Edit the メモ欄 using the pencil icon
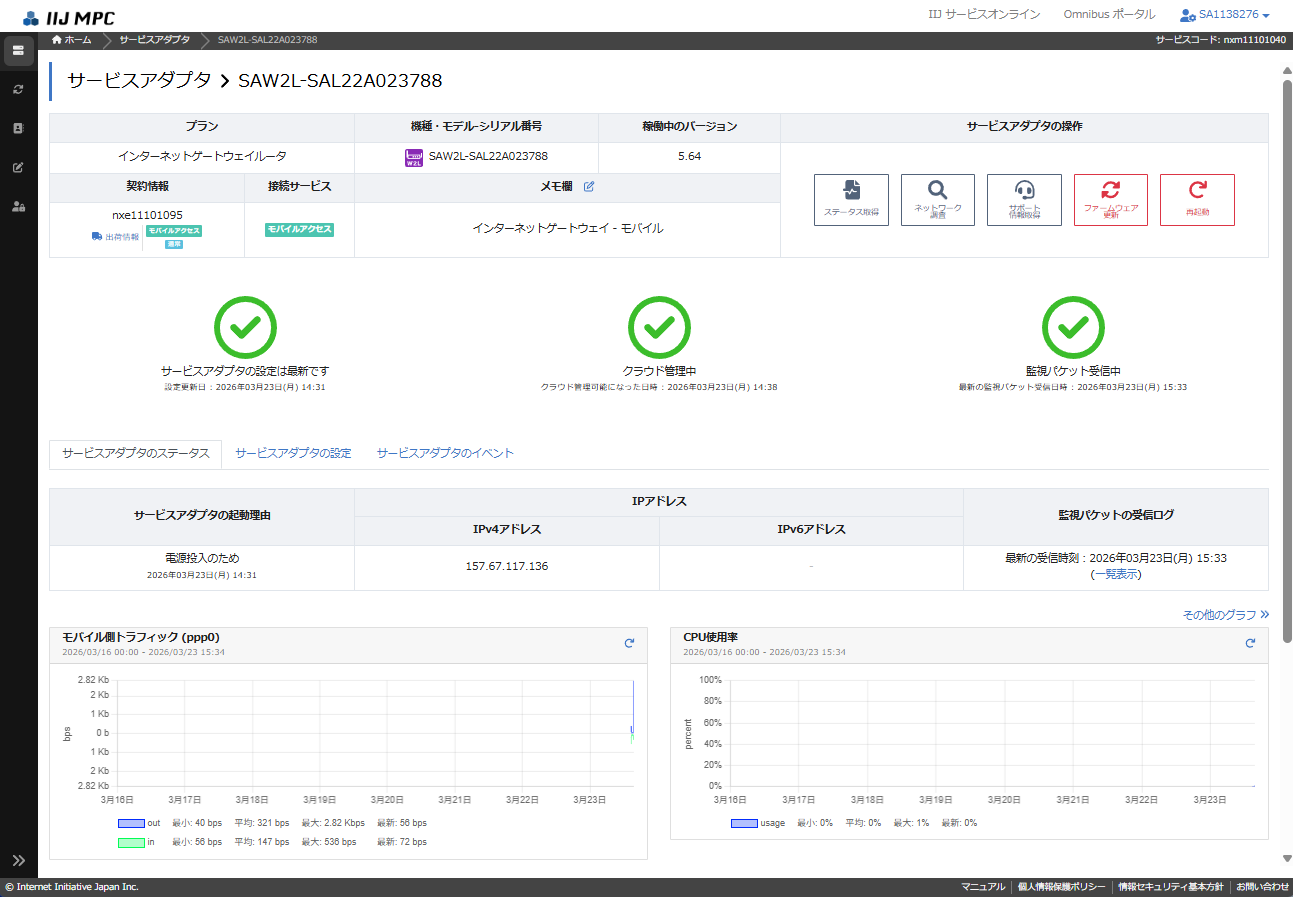Viewport: 1293px width, 897px height. tap(589, 187)
